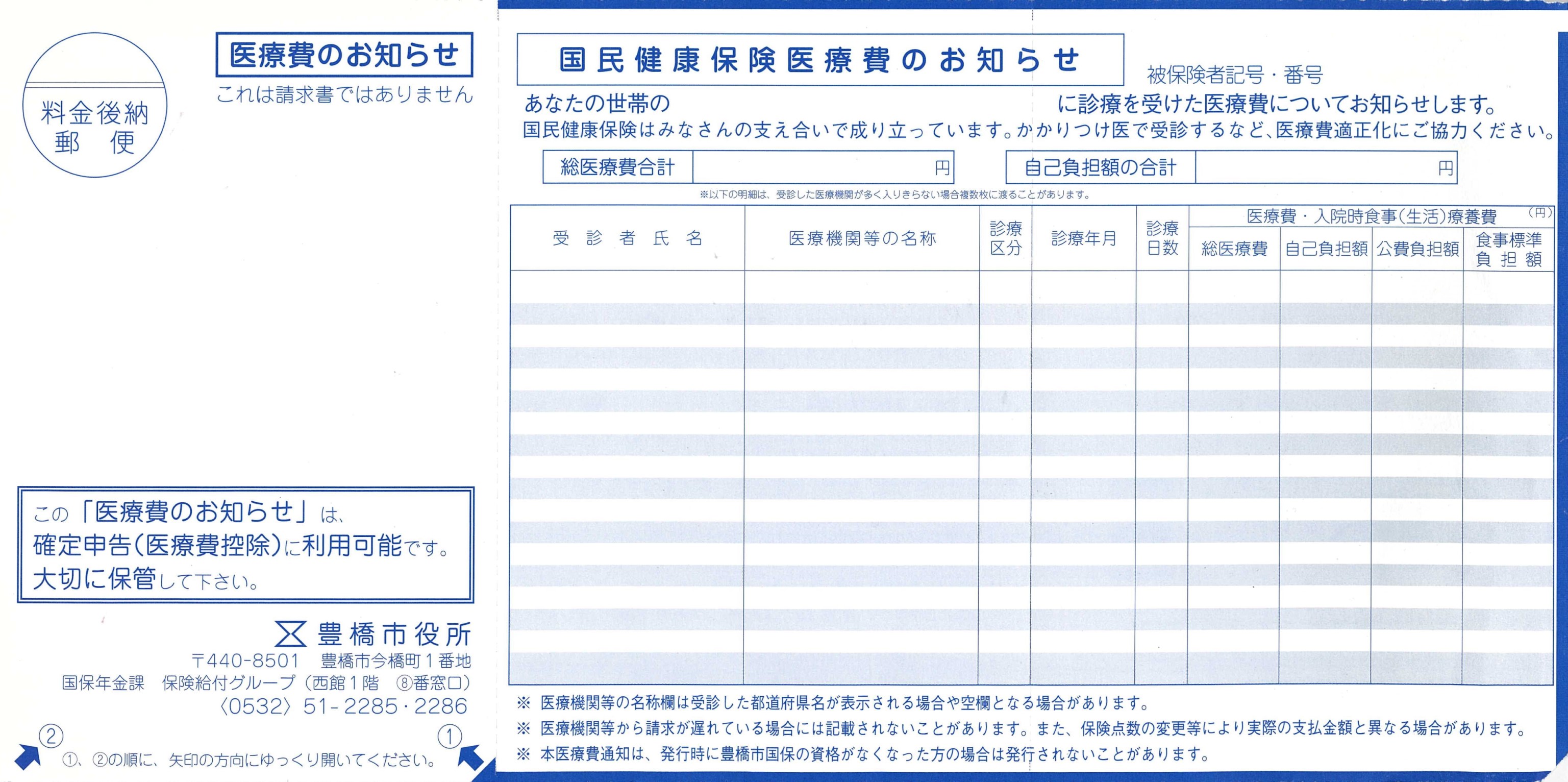Click the sentence に診療を受けた医療費についてお知らせします。
The height and width of the screenshot is (782, 1568).
[1277, 105]
